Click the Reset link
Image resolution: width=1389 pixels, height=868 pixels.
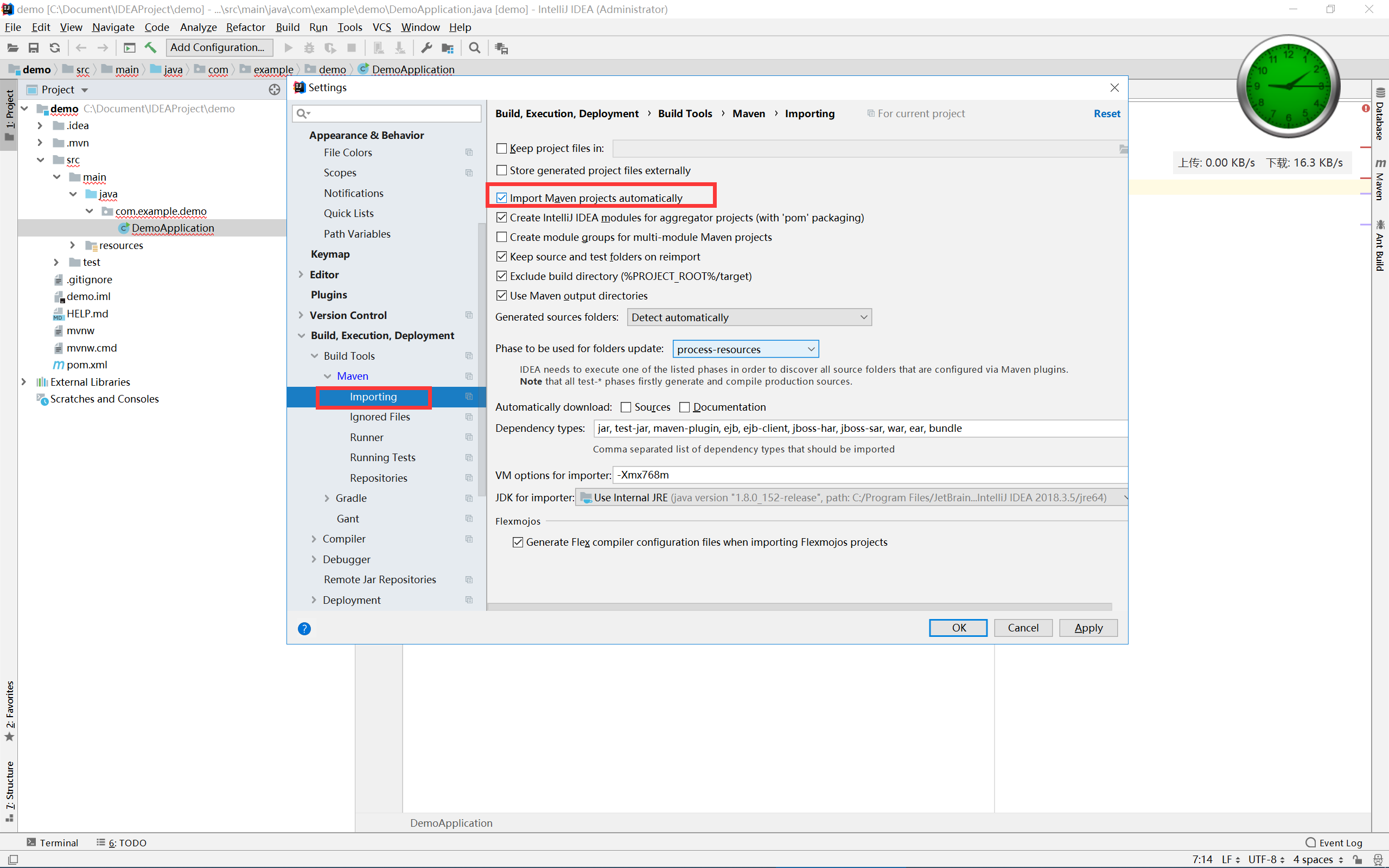1106,114
